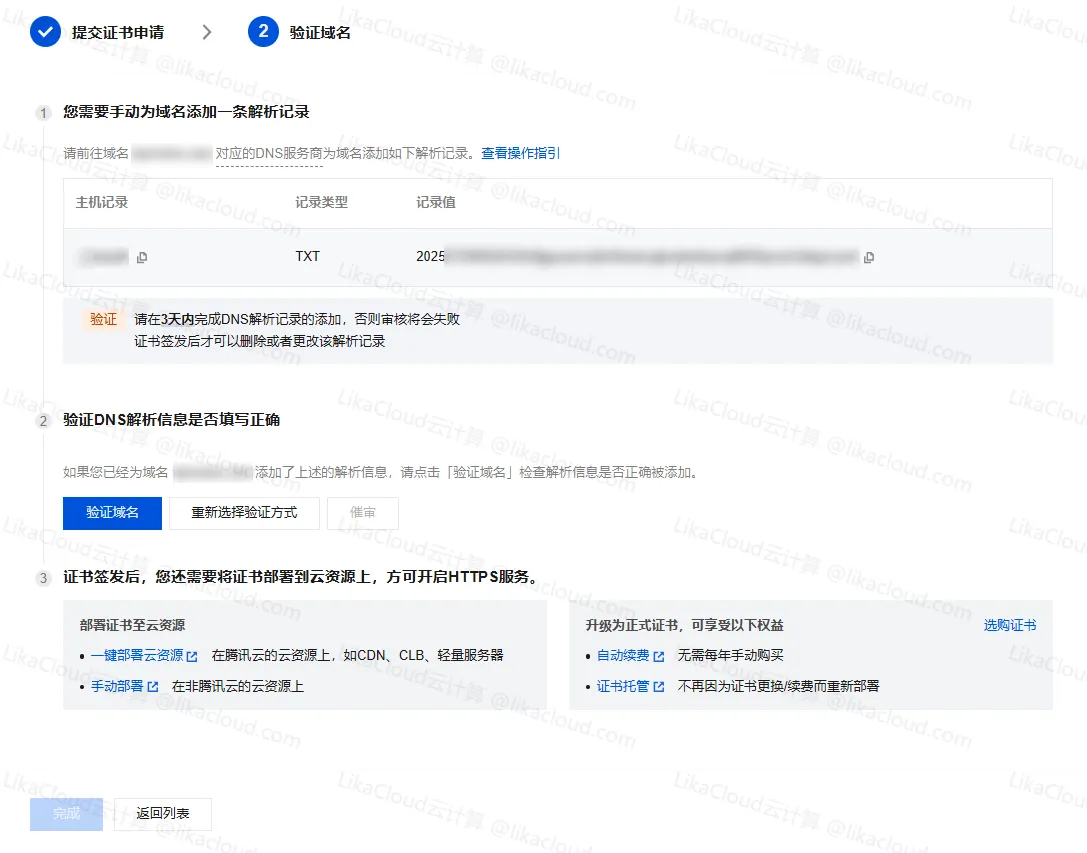
Task: Click external-link icon next to 证书托管
Action: click(659, 687)
